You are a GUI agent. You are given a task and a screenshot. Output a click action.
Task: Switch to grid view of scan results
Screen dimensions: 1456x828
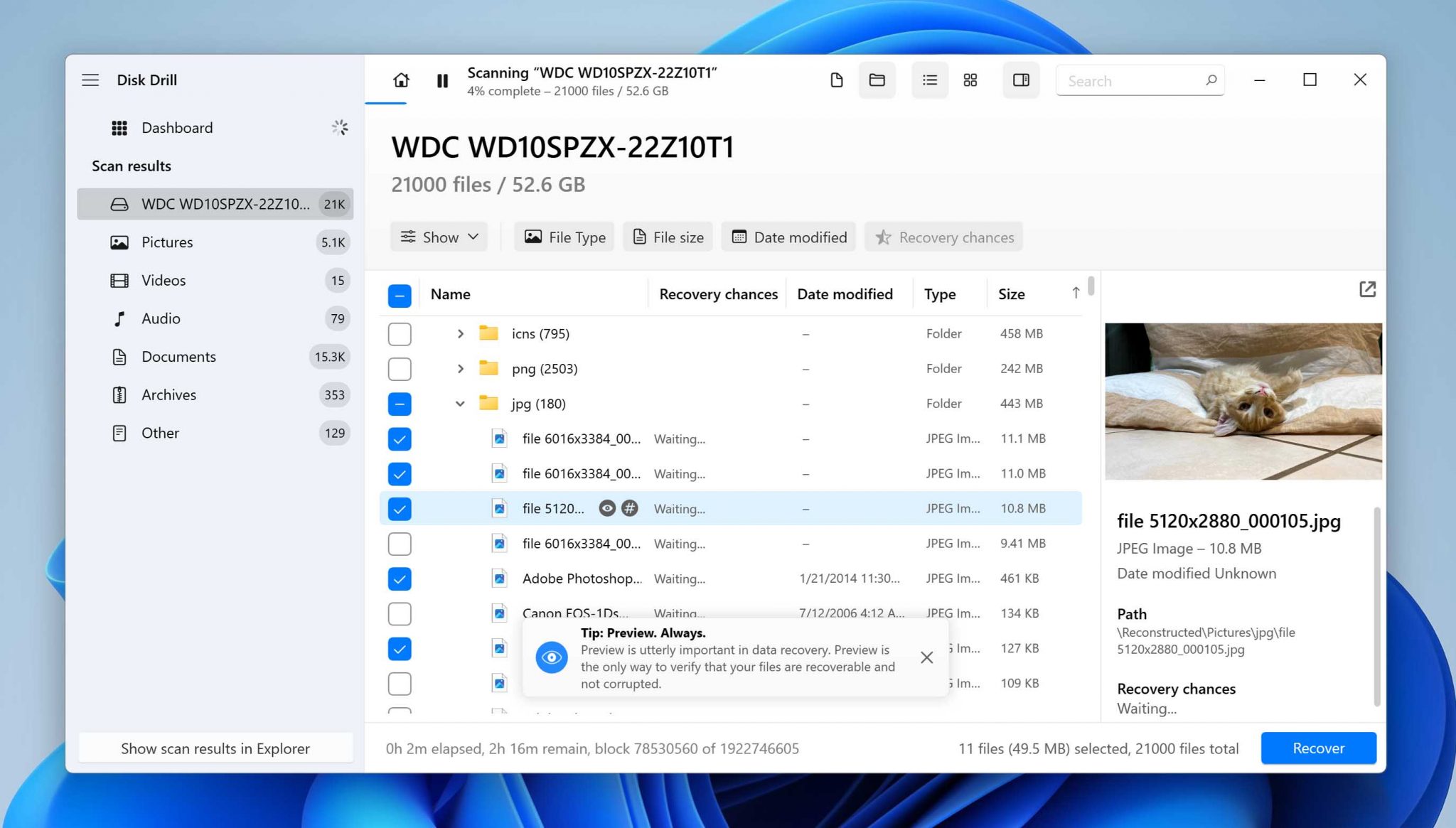(970, 80)
